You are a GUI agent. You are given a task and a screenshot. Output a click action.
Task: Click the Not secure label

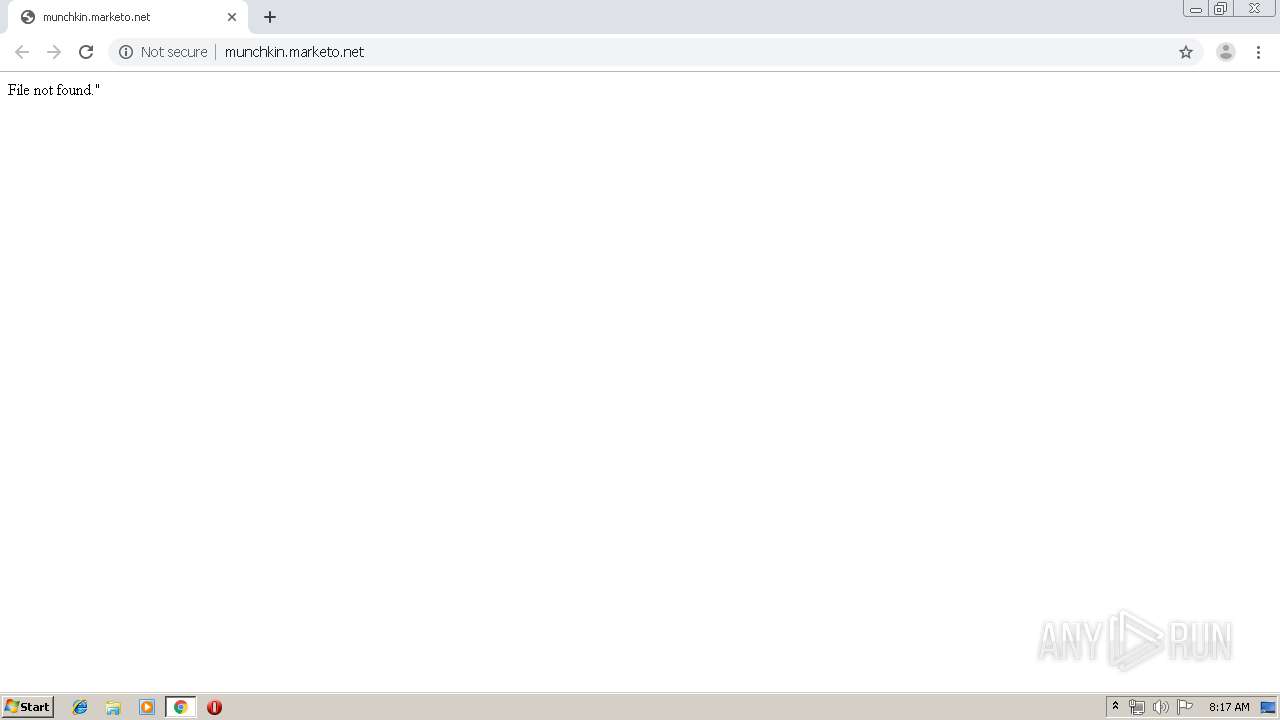point(174,52)
